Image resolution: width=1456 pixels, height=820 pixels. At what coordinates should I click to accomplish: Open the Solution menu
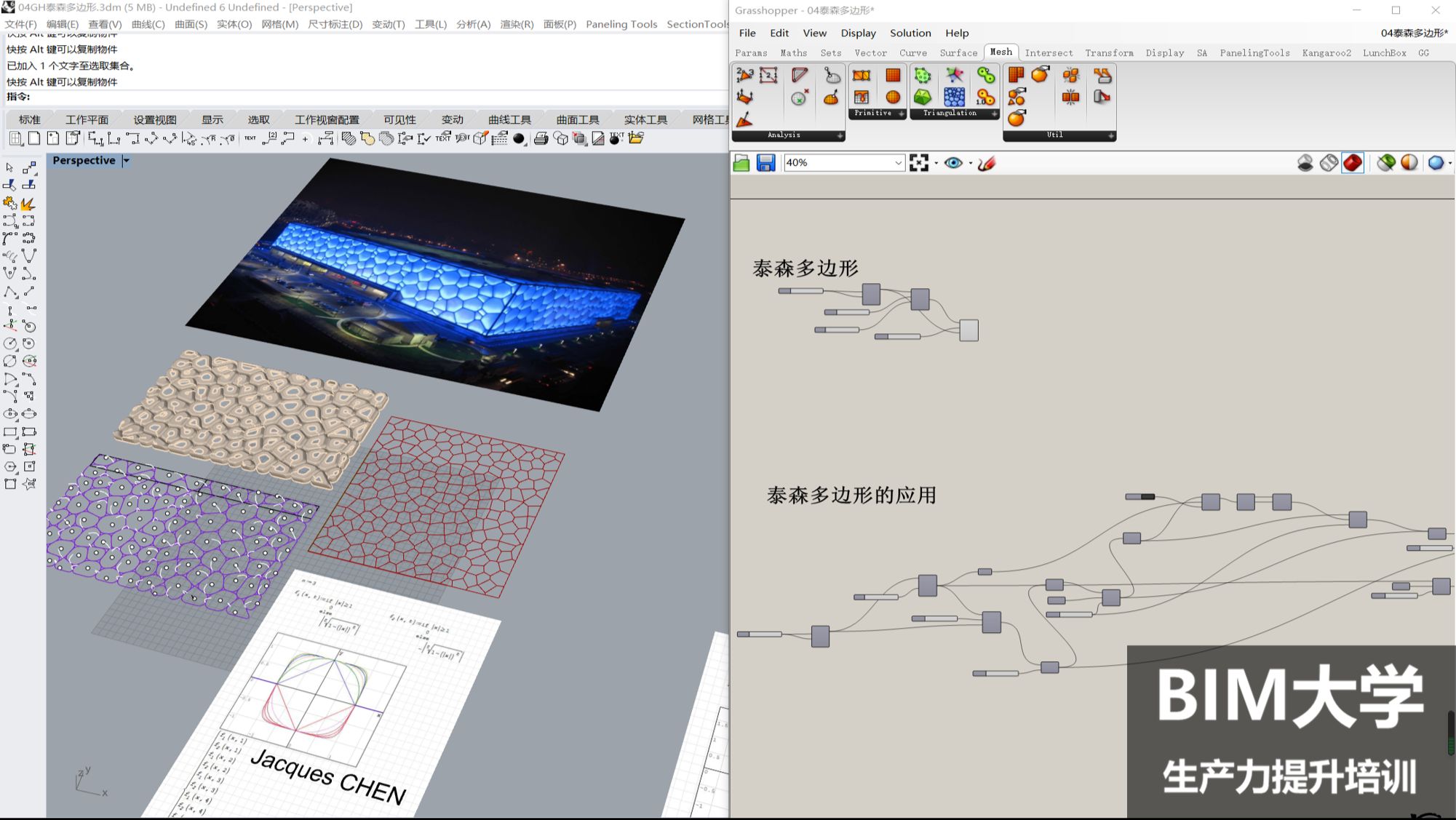[x=910, y=33]
